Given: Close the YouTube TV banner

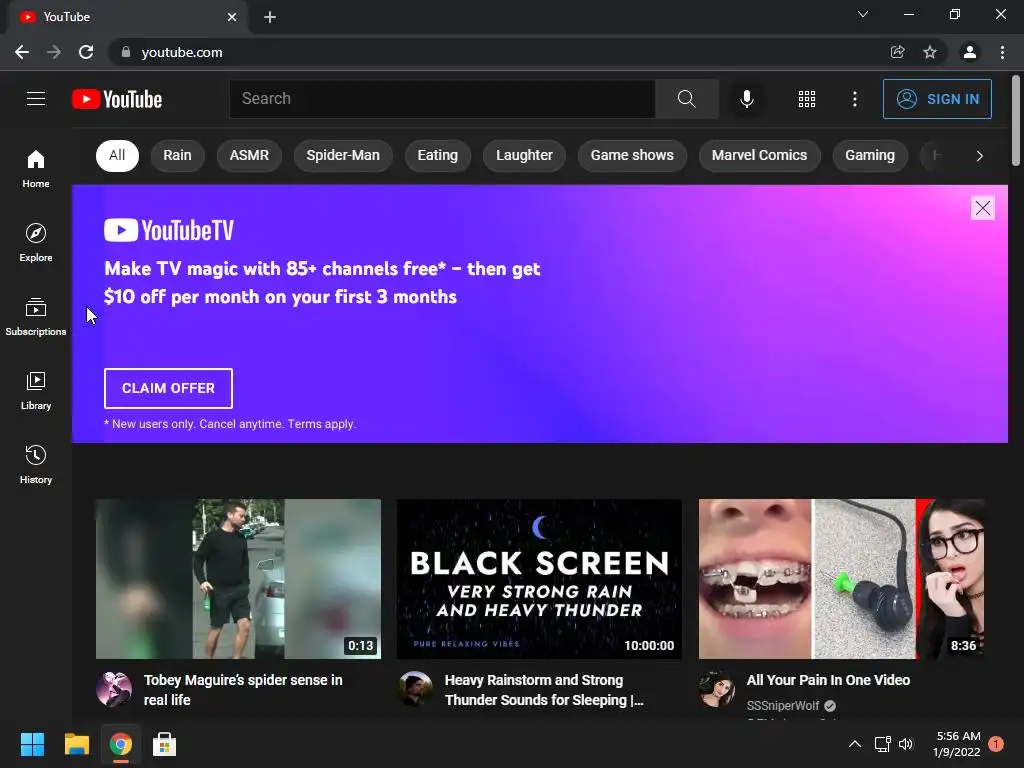Looking at the screenshot, I should tap(982, 208).
